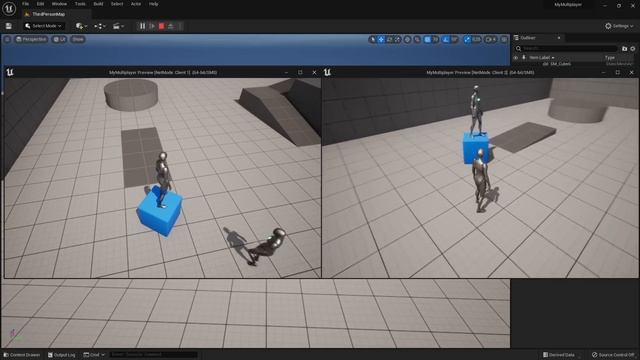This screenshot has height=360, width=640.
Task: Activate the Translate gizmo tool
Action: pyautogui.click(x=381, y=40)
